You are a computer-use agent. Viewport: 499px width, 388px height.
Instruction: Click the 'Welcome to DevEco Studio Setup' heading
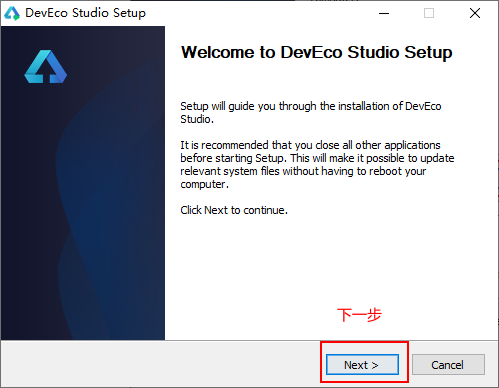[x=316, y=52]
